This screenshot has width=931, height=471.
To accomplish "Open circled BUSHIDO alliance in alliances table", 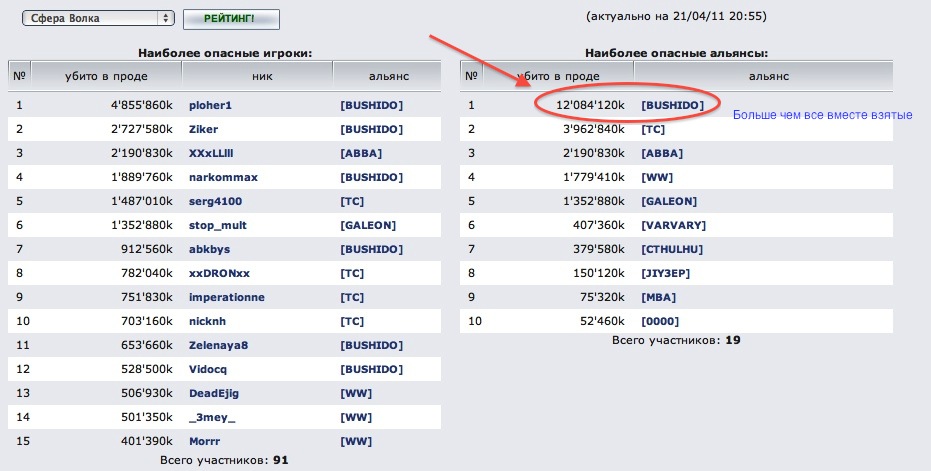I will click(x=672, y=105).
